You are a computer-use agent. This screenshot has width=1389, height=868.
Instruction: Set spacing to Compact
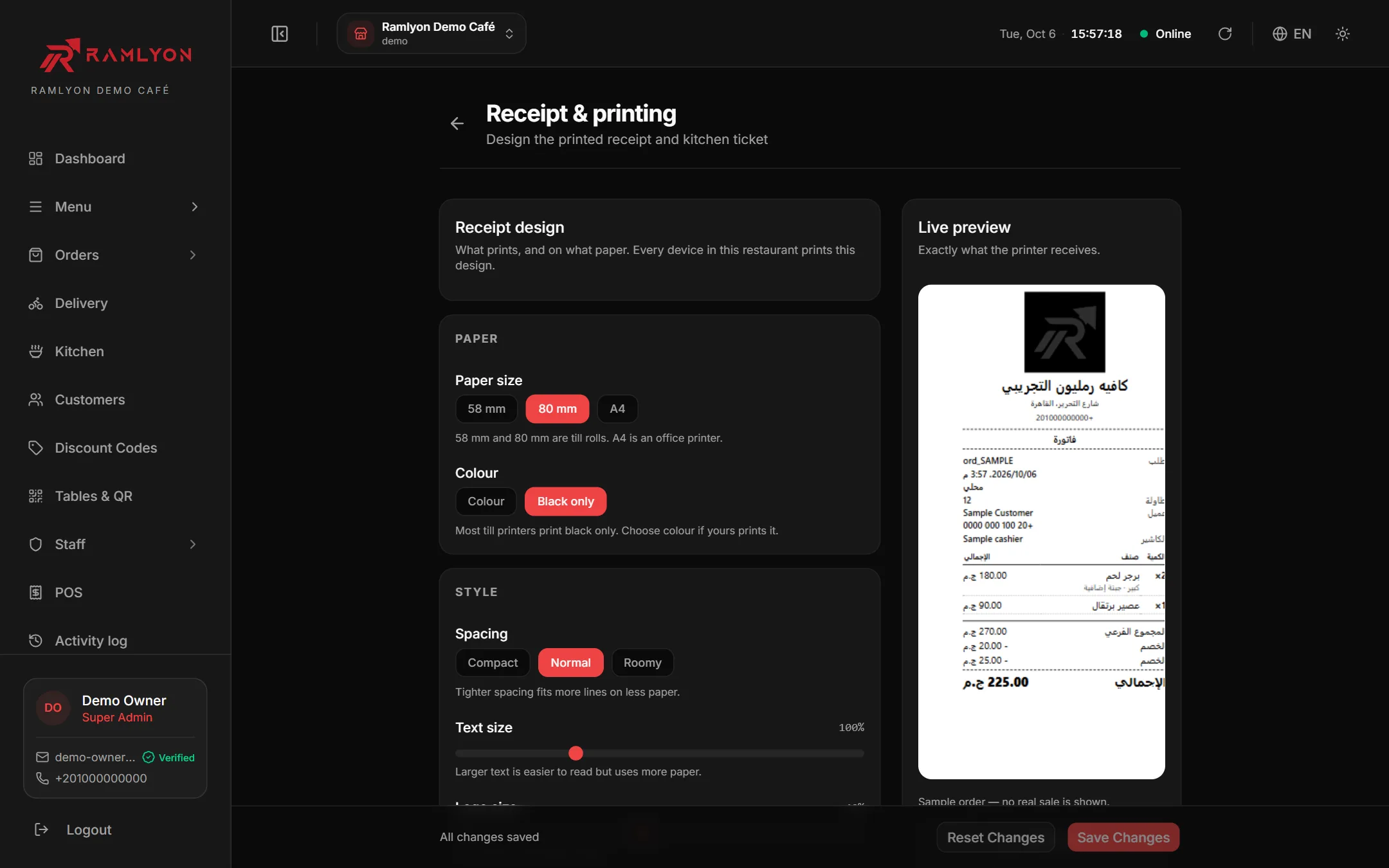[493, 663]
